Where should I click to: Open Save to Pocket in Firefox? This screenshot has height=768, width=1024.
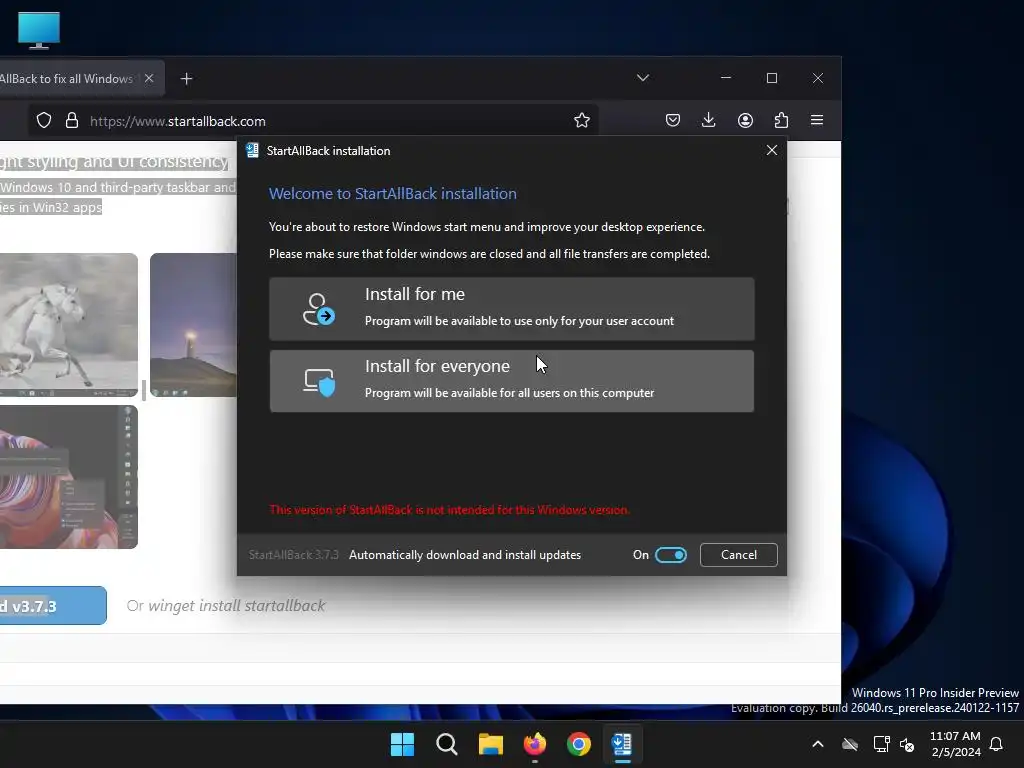[x=673, y=120]
